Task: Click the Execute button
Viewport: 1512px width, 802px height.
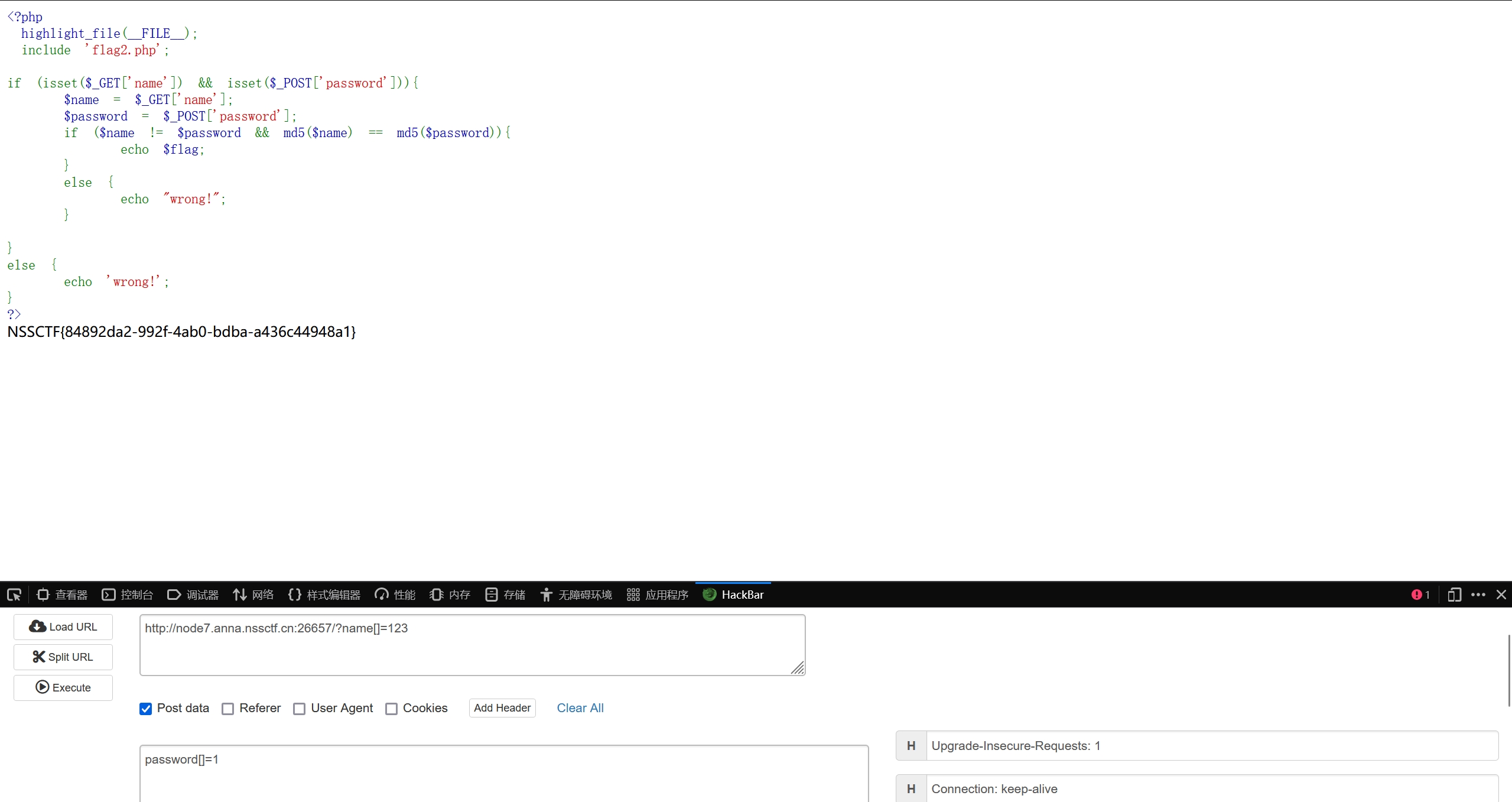Action: click(x=63, y=687)
